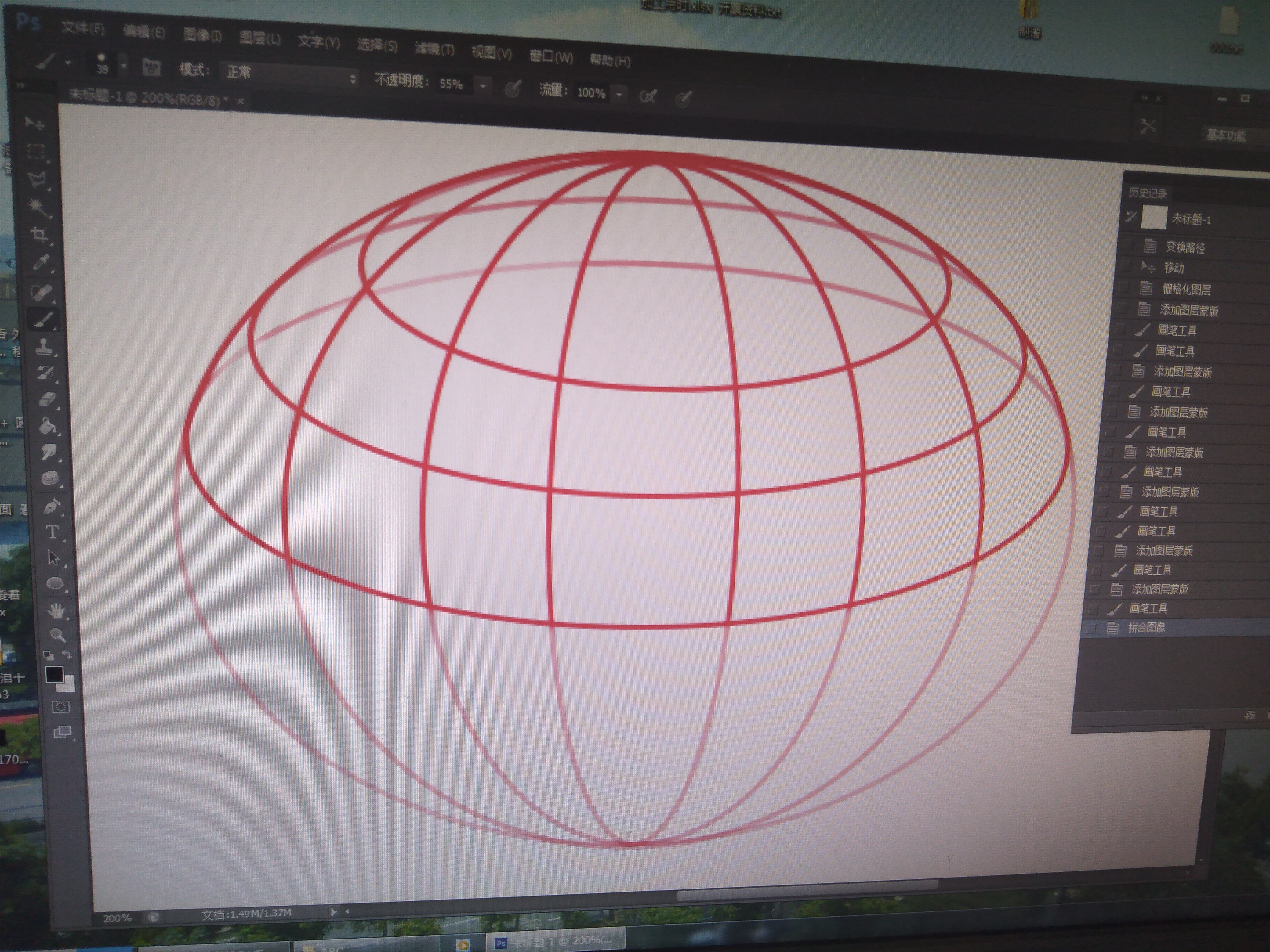
Task: Swap foreground and background colors
Action: click(68, 654)
